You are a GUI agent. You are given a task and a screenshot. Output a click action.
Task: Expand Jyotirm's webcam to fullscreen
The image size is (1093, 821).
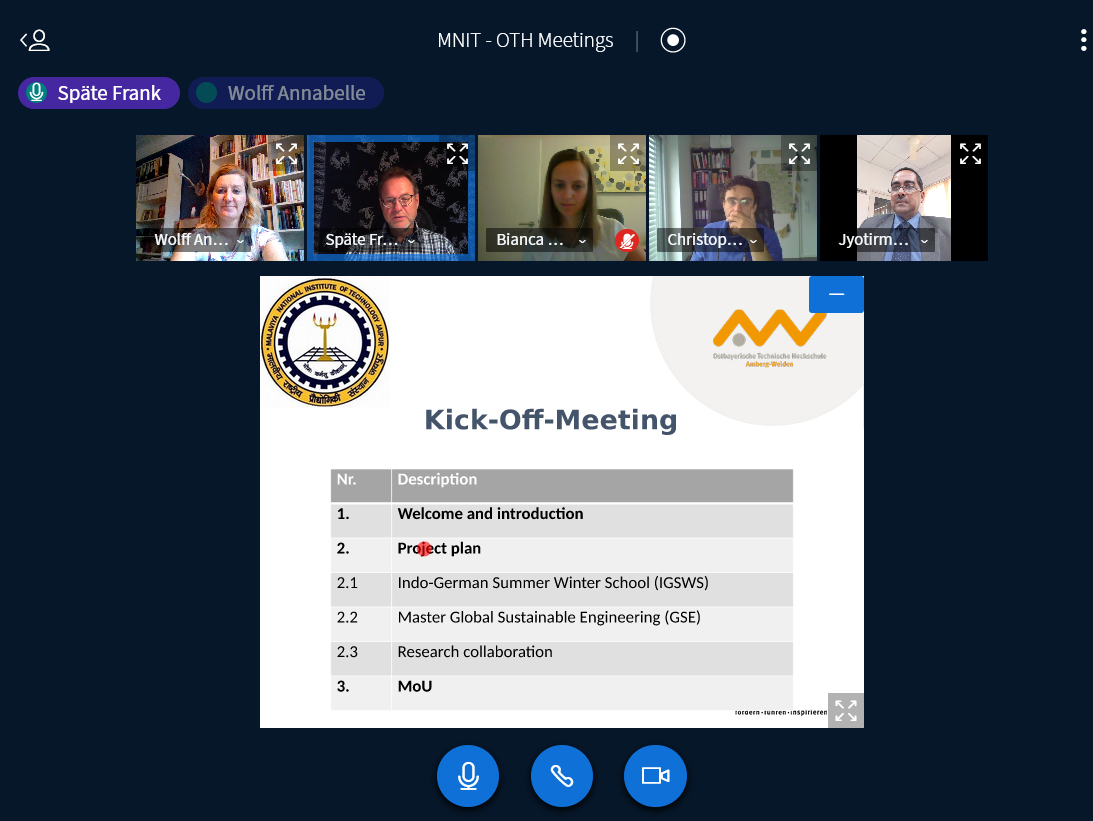pos(970,154)
